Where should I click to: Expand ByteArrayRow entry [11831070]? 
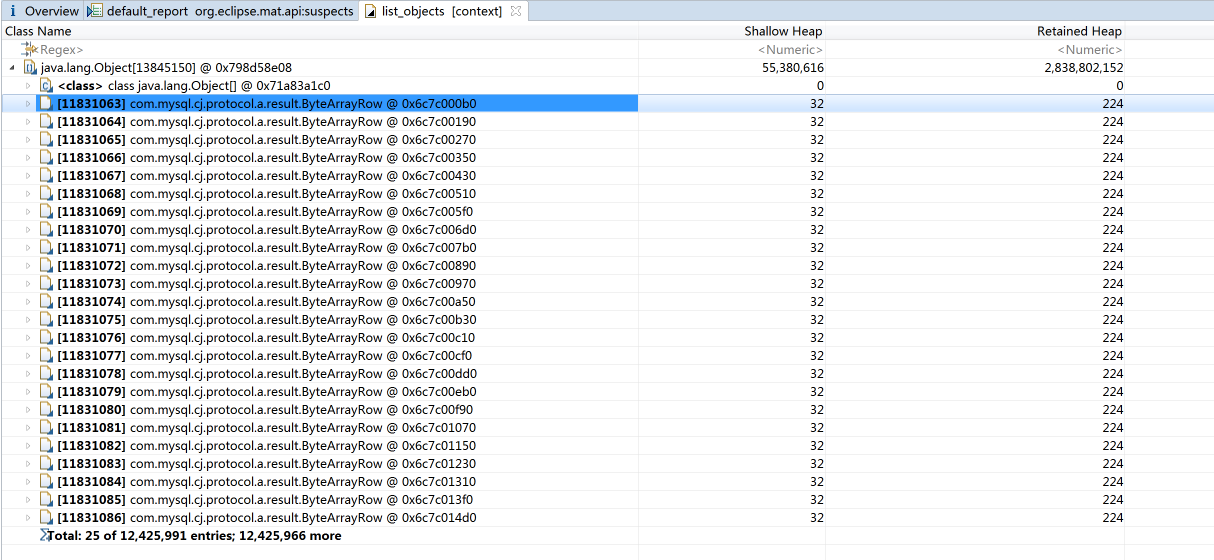coord(28,230)
